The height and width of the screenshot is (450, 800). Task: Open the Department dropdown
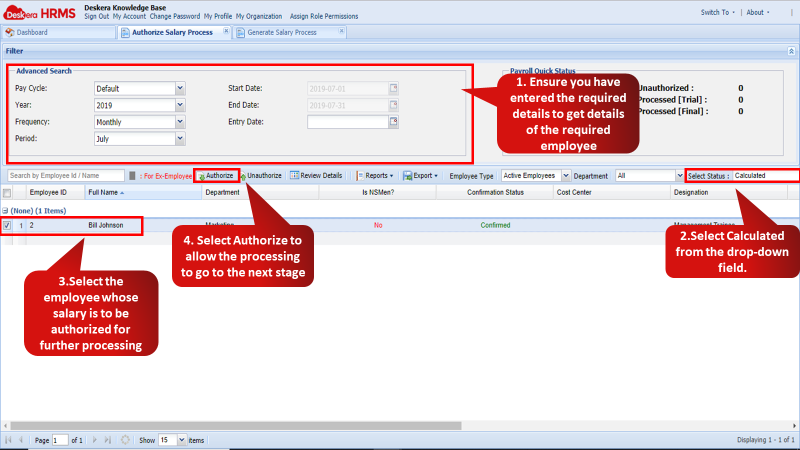[x=679, y=176]
